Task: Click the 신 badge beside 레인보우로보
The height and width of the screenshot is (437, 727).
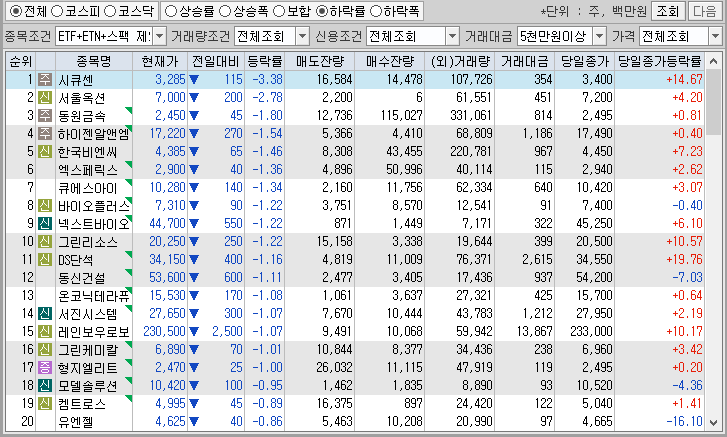Action: (x=45, y=331)
